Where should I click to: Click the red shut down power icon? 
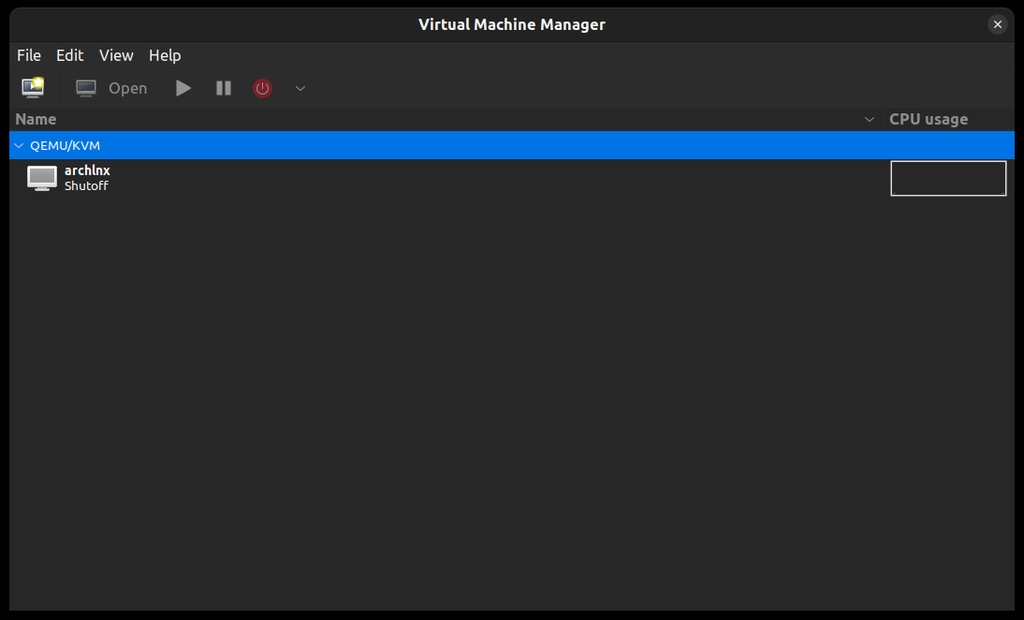[x=262, y=88]
